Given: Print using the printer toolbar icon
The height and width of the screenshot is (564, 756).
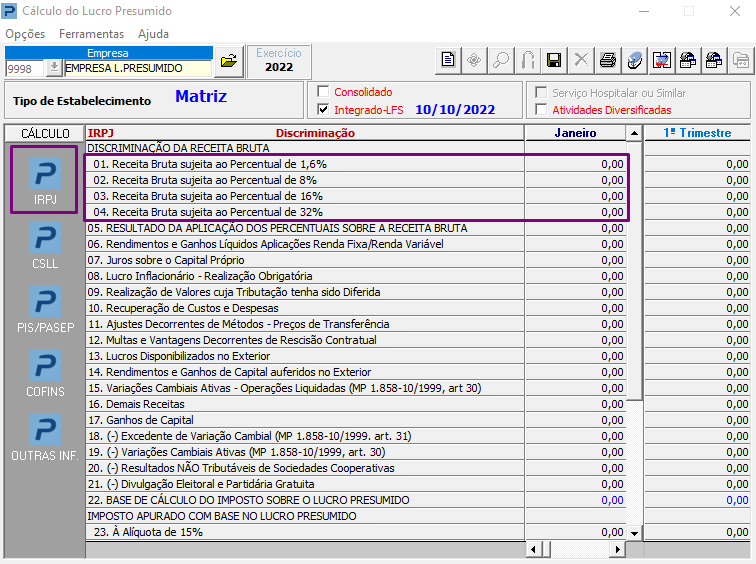Looking at the screenshot, I should (608, 60).
